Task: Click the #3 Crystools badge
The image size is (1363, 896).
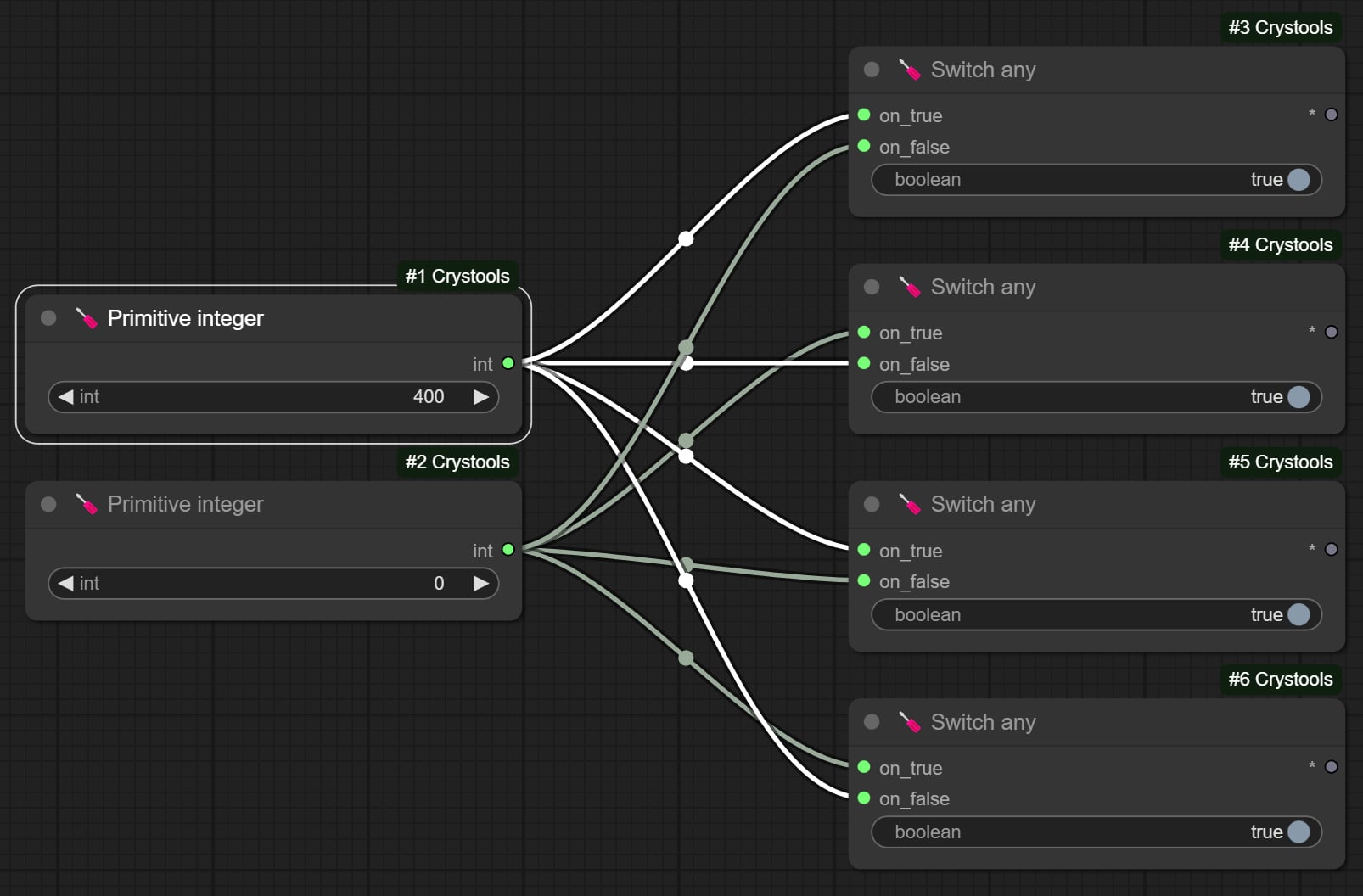Action: pos(1281,27)
